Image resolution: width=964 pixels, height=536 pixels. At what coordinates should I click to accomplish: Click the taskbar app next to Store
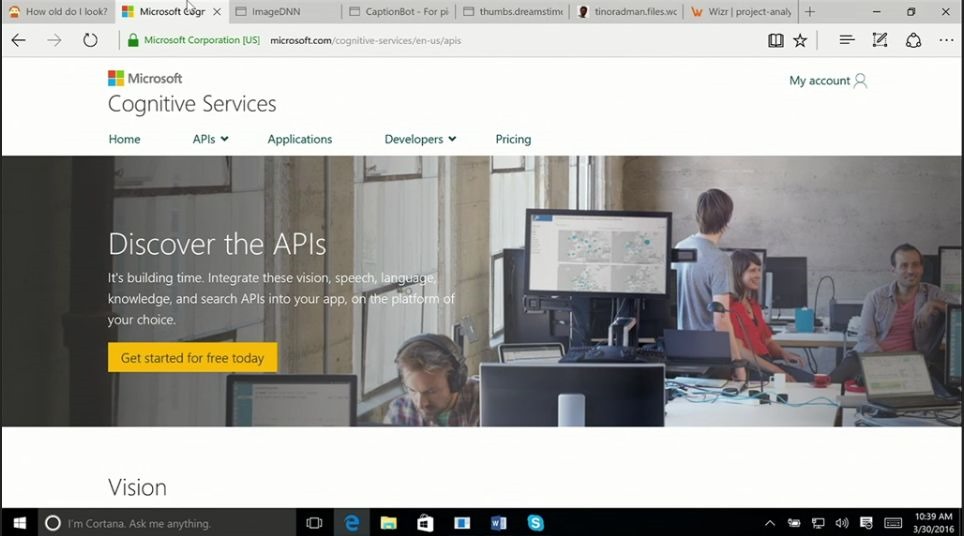462,523
